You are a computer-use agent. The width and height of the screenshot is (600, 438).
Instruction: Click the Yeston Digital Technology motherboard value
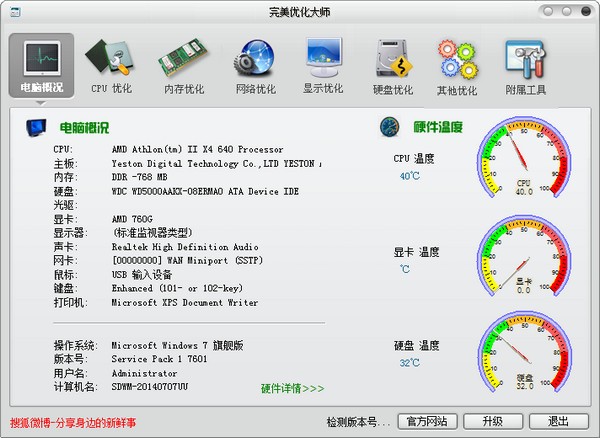(217, 163)
